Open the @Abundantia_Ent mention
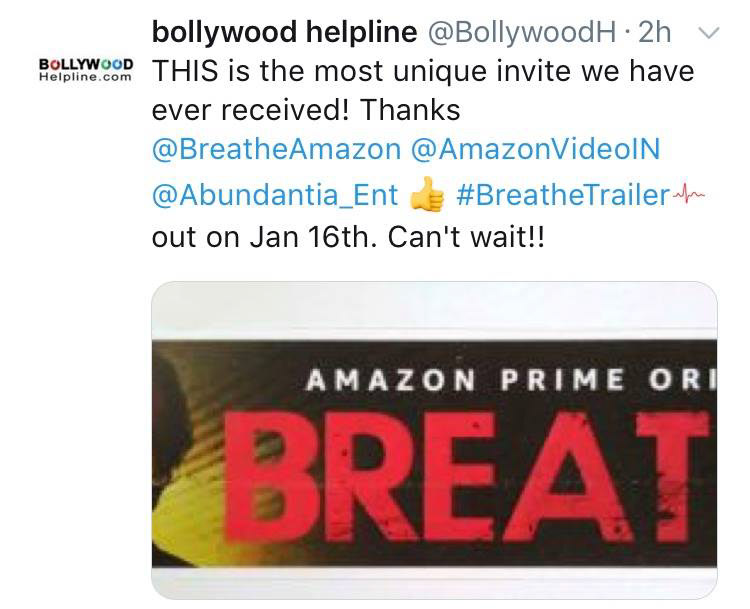This screenshot has height=609, width=750. click(x=275, y=195)
